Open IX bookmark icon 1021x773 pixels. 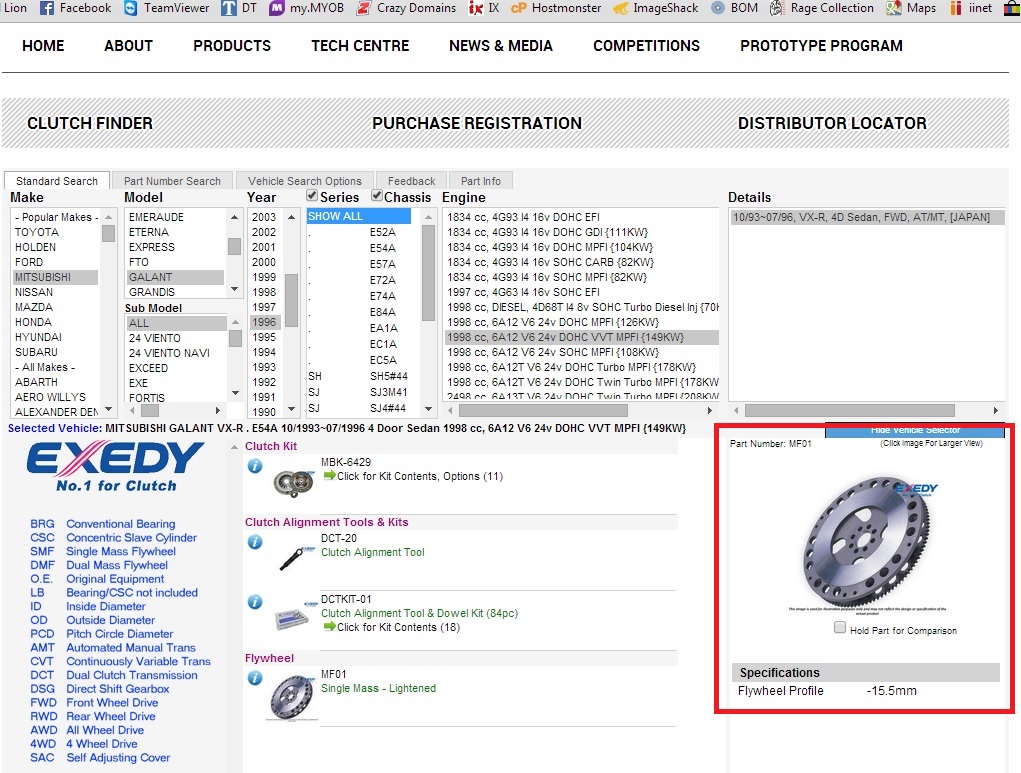tap(476, 8)
